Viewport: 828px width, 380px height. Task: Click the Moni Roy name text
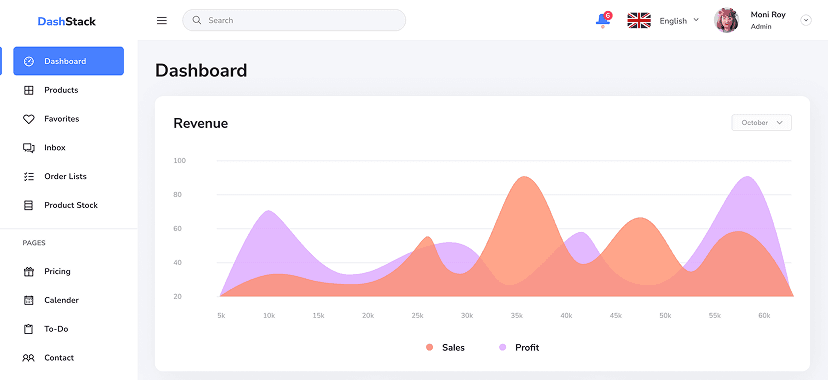coord(768,15)
